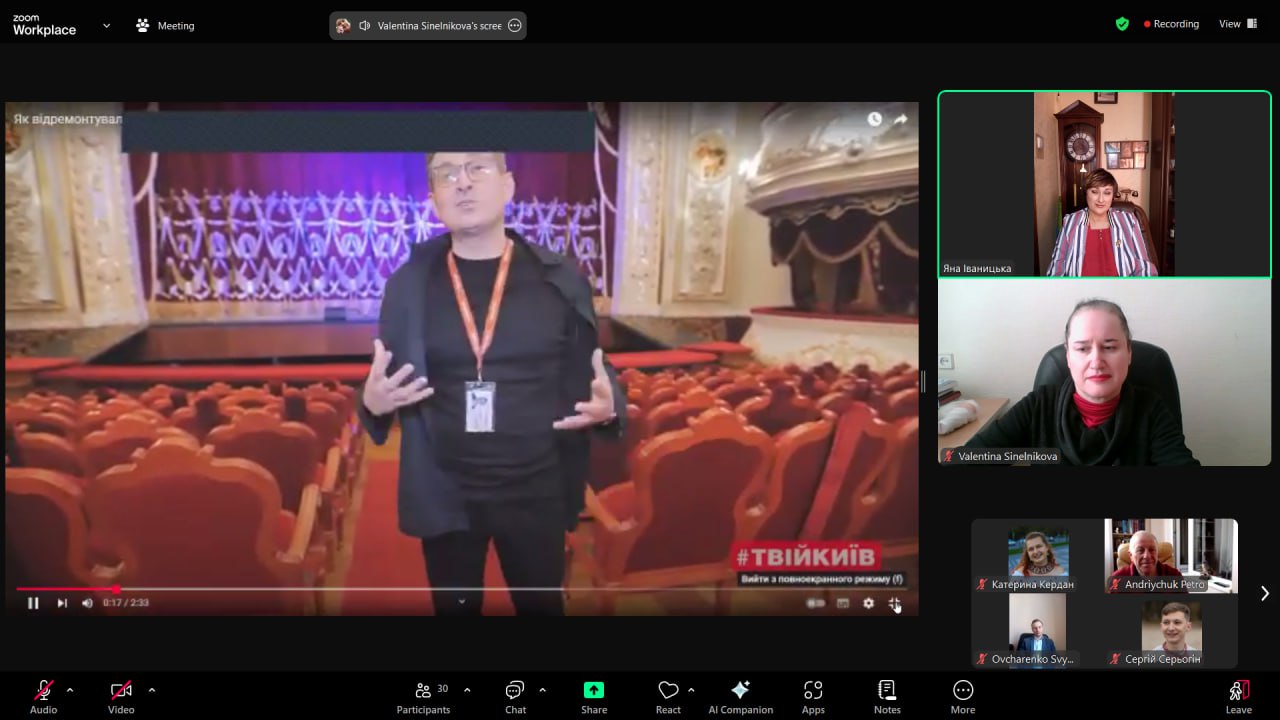
Task: Open the Participants panel
Action: click(424, 696)
